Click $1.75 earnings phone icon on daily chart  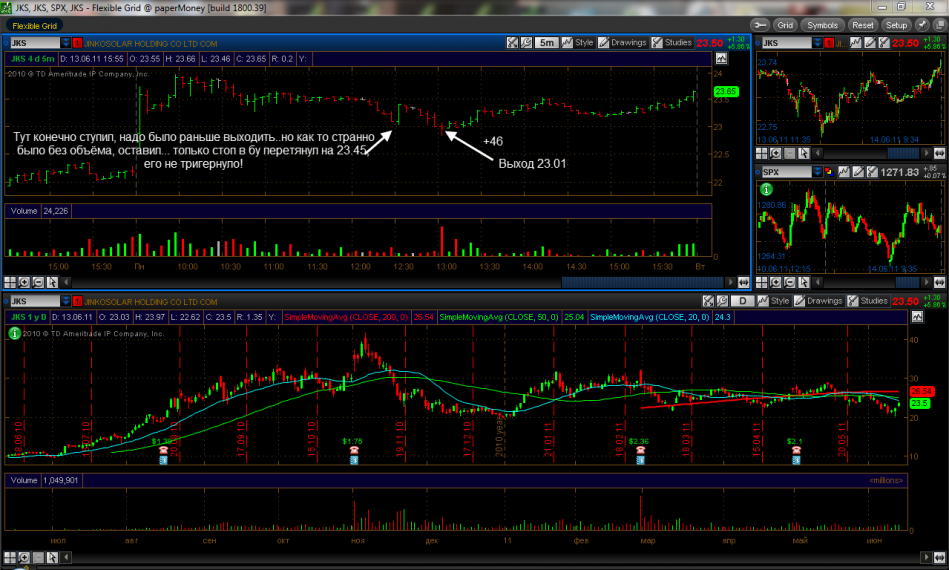point(354,450)
